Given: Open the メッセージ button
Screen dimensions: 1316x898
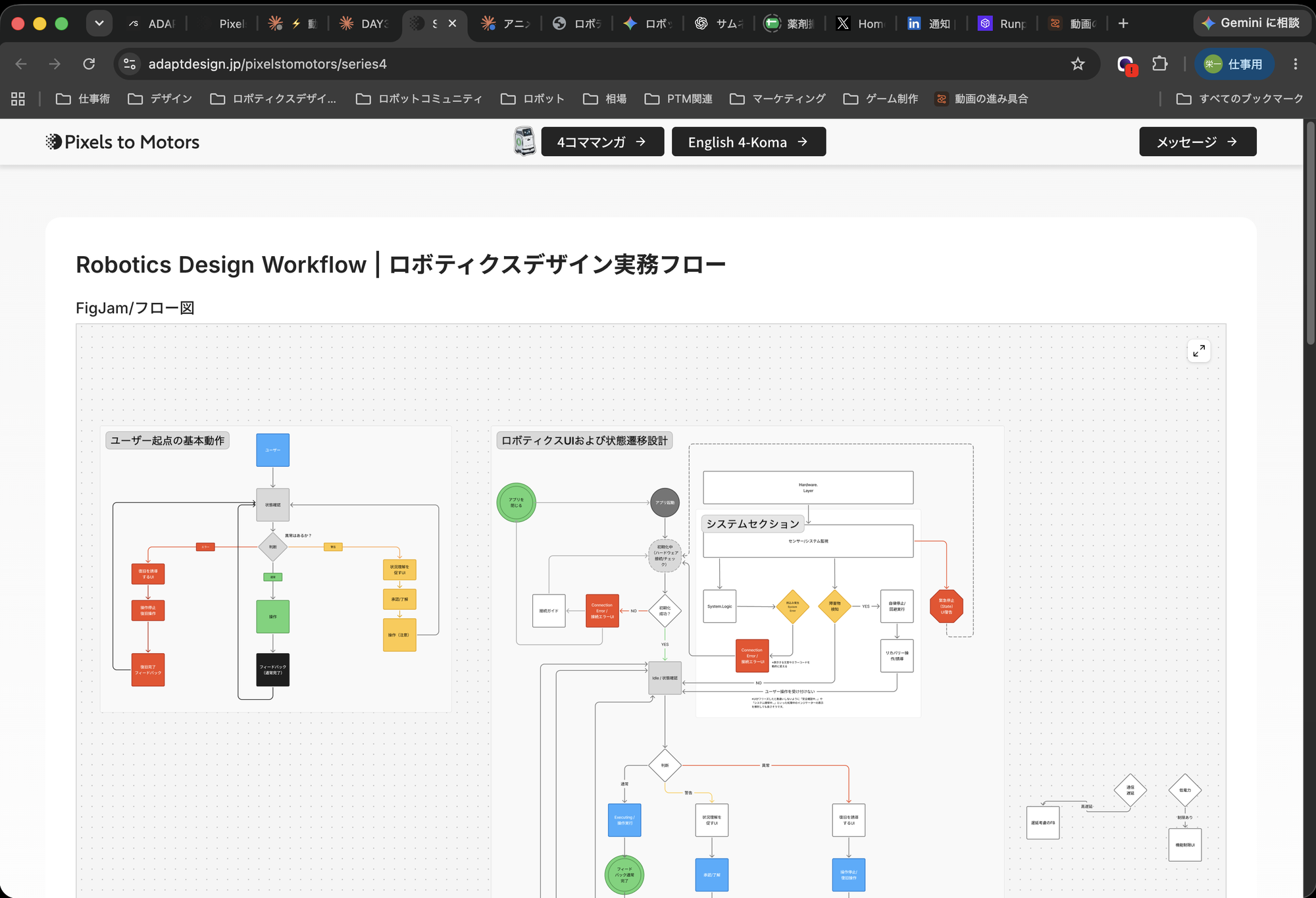Looking at the screenshot, I should (1198, 142).
